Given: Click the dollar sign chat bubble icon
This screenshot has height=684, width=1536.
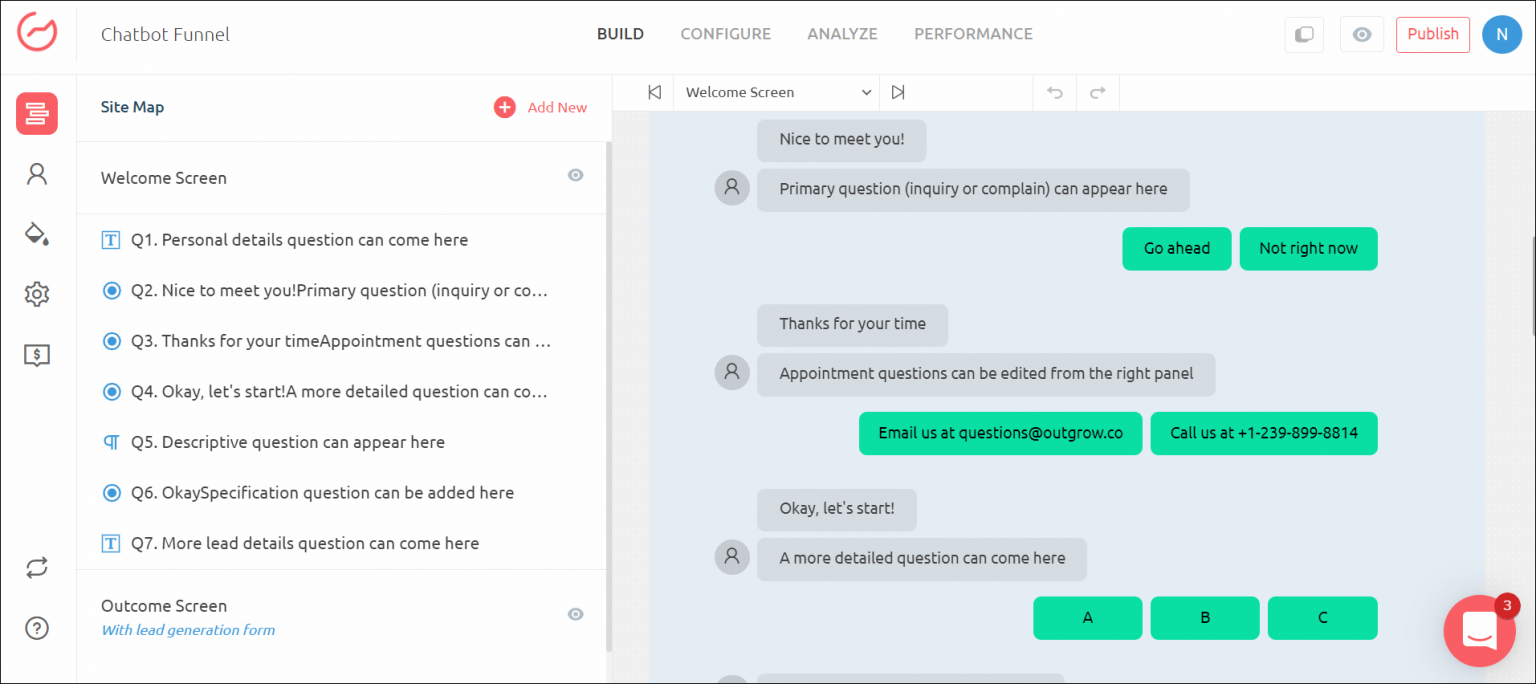Looking at the screenshot, I should tap(37, 354).
